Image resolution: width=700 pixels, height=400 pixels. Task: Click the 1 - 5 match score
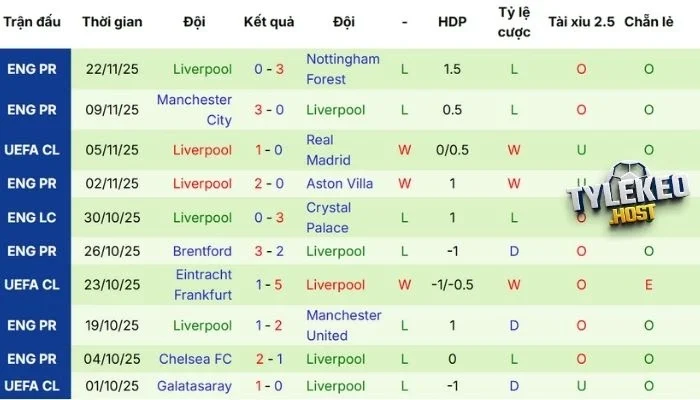coord(269,284)
